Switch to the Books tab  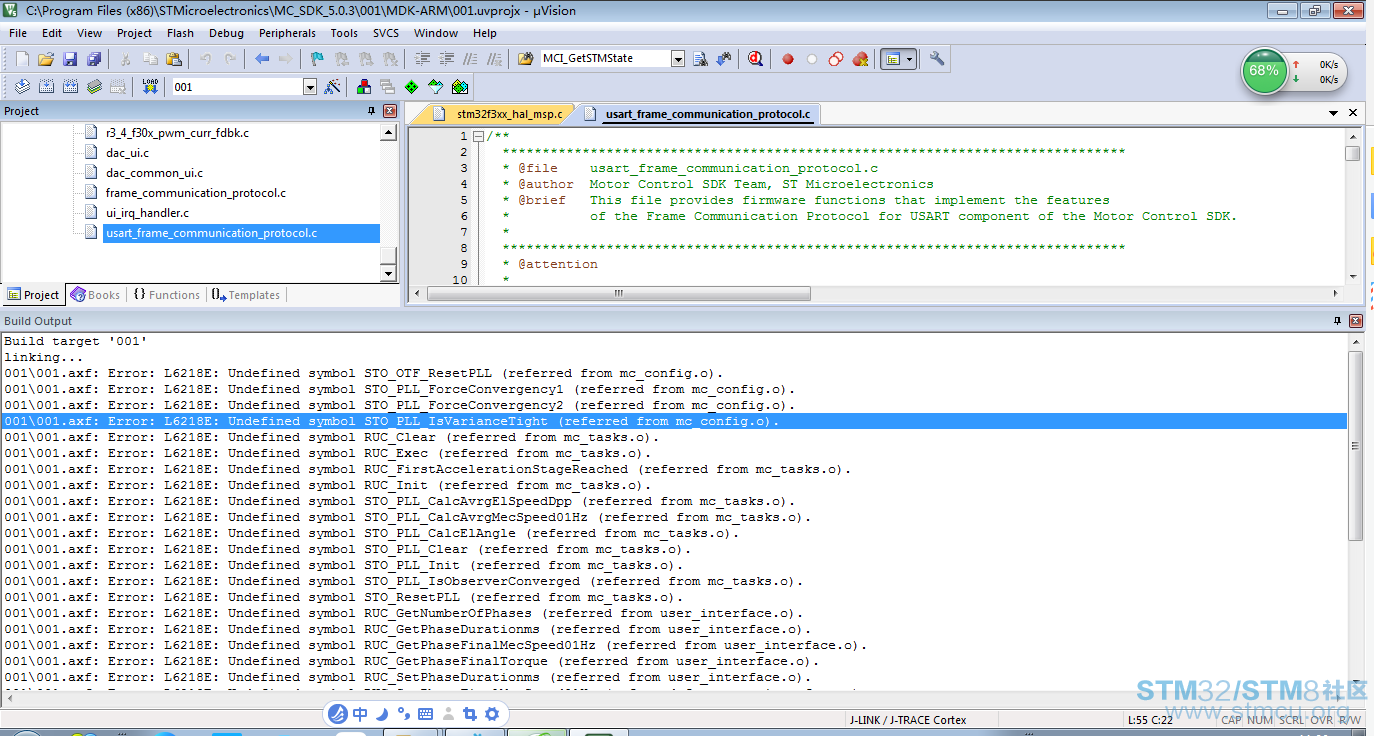pos(95,295)
